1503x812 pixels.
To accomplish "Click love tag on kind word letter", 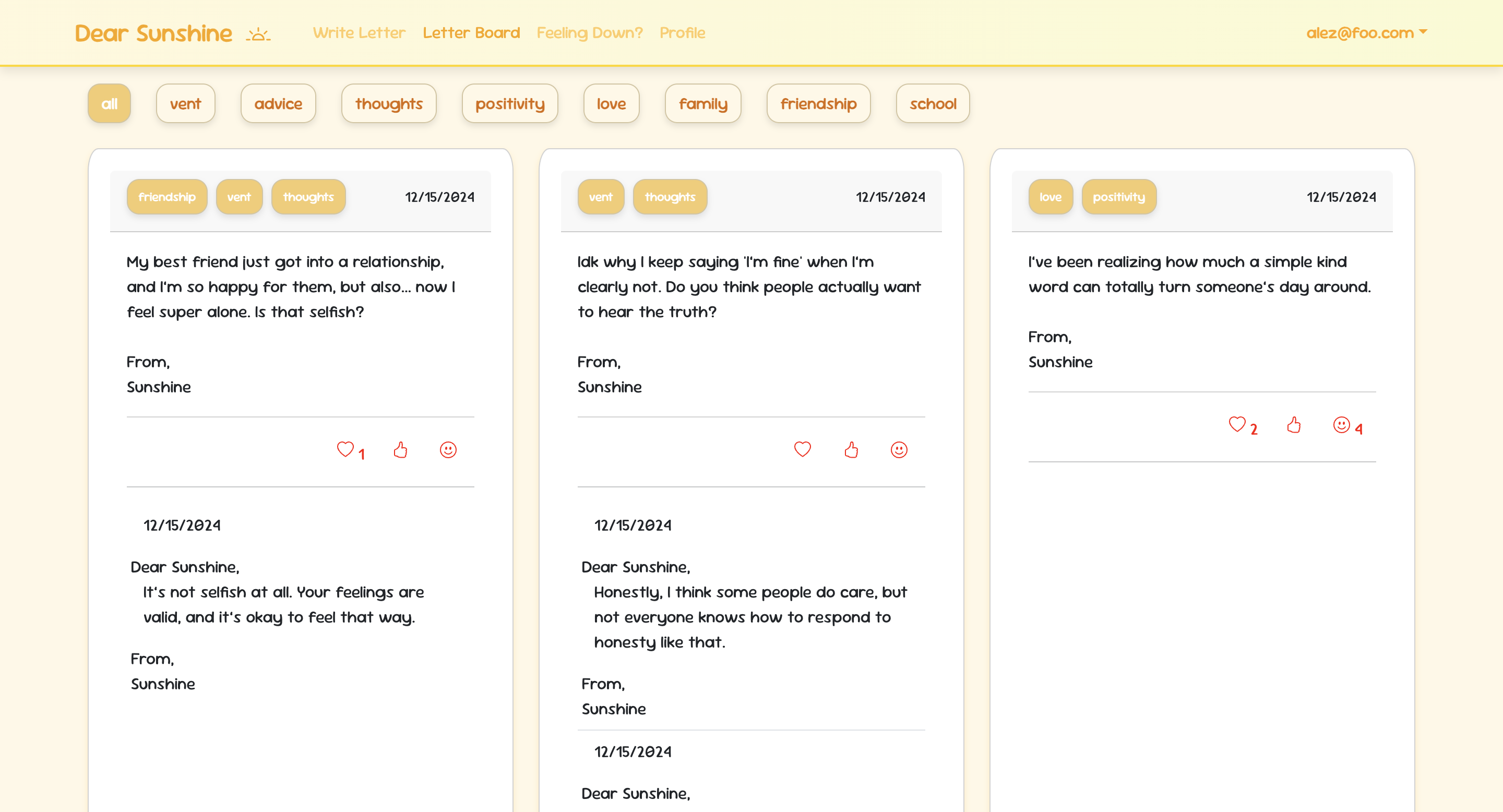I will coord(1050,197).
